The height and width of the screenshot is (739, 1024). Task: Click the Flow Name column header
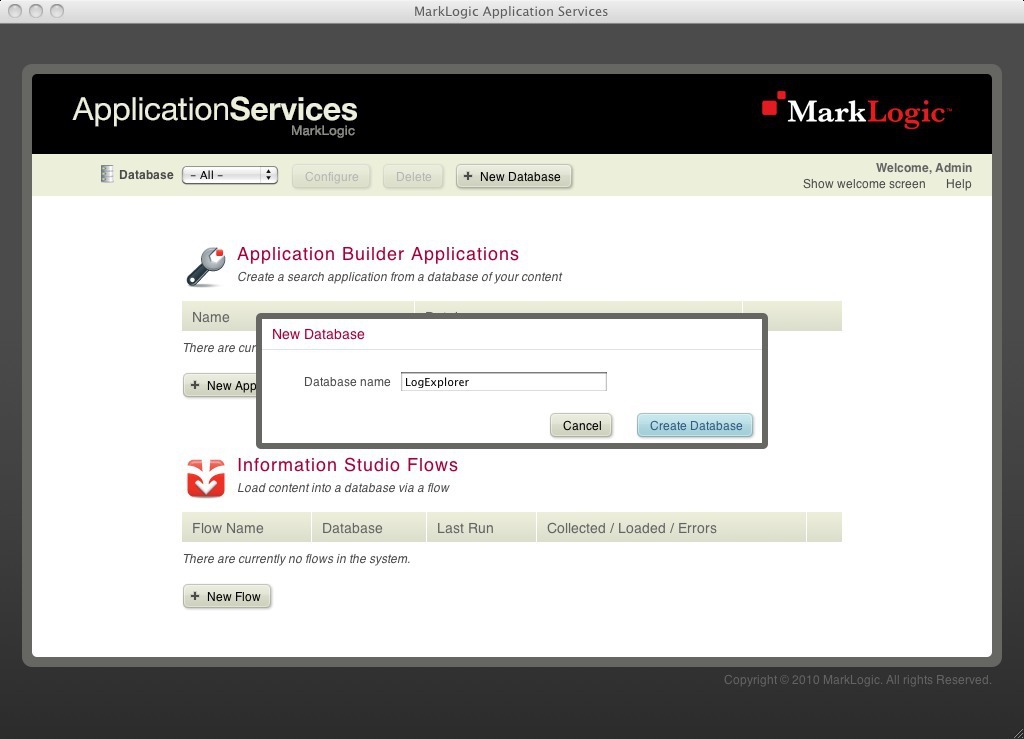[246, 527]
